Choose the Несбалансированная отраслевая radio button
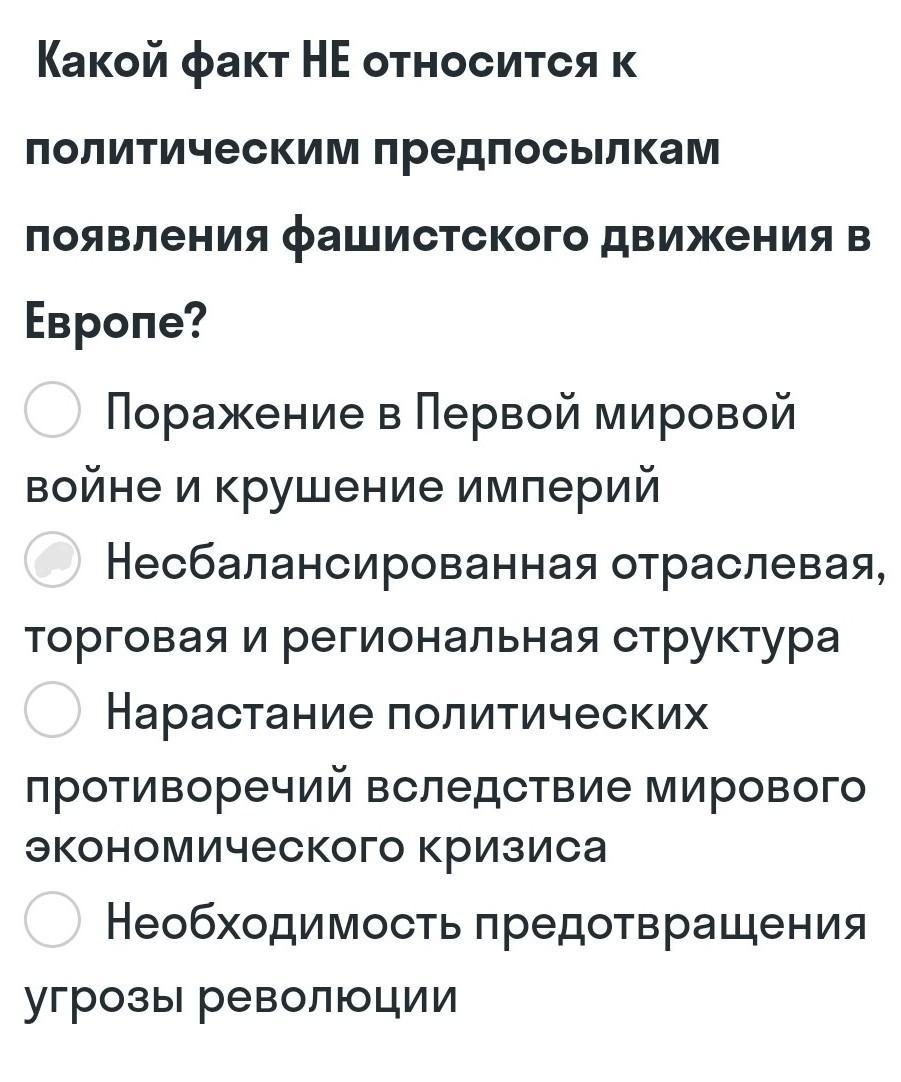Image resolution: width=901 pixels, height=1082 pixels. (53, 559)
